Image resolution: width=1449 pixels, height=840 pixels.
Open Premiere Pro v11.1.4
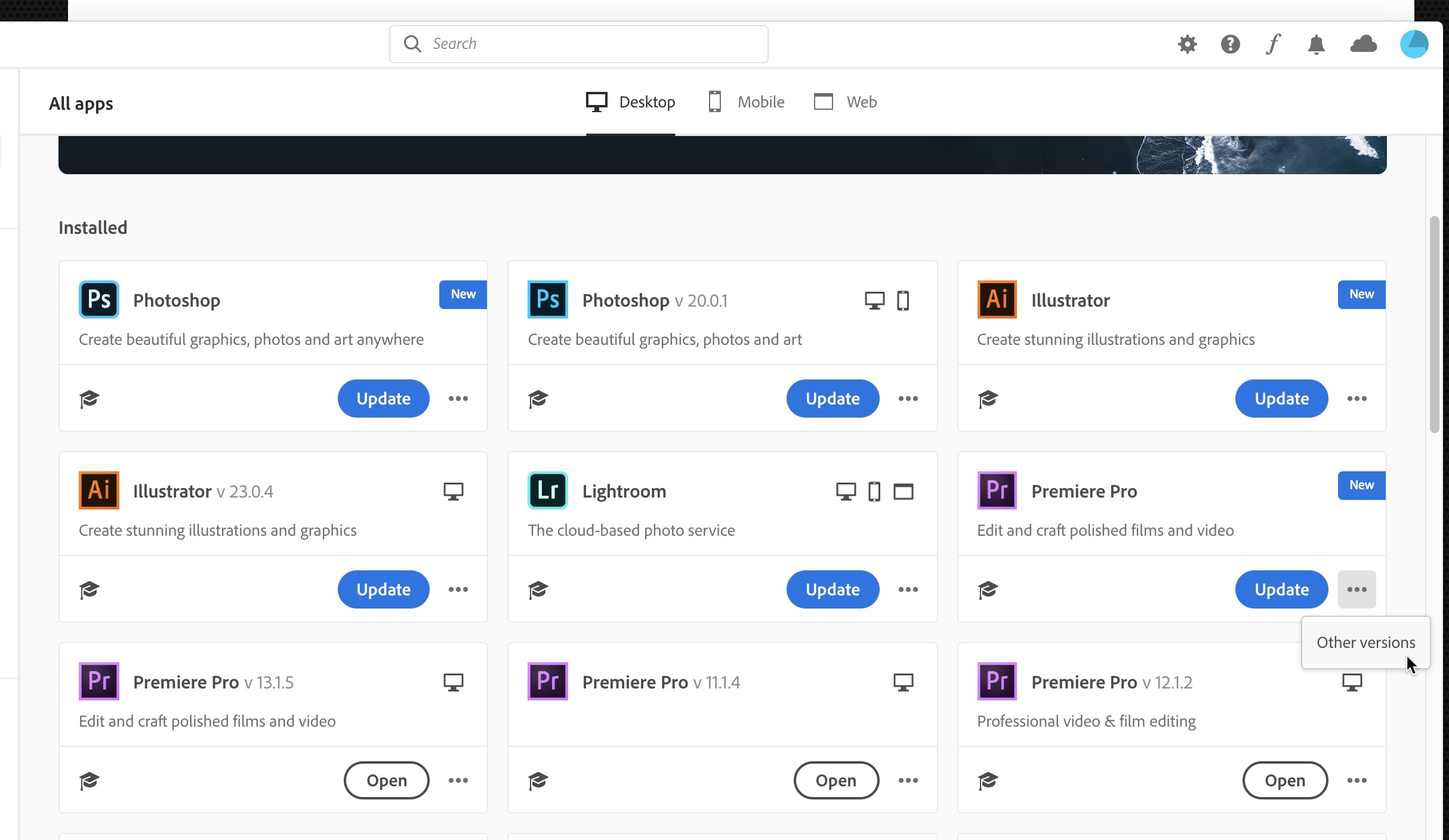click(x=835, y=780)
